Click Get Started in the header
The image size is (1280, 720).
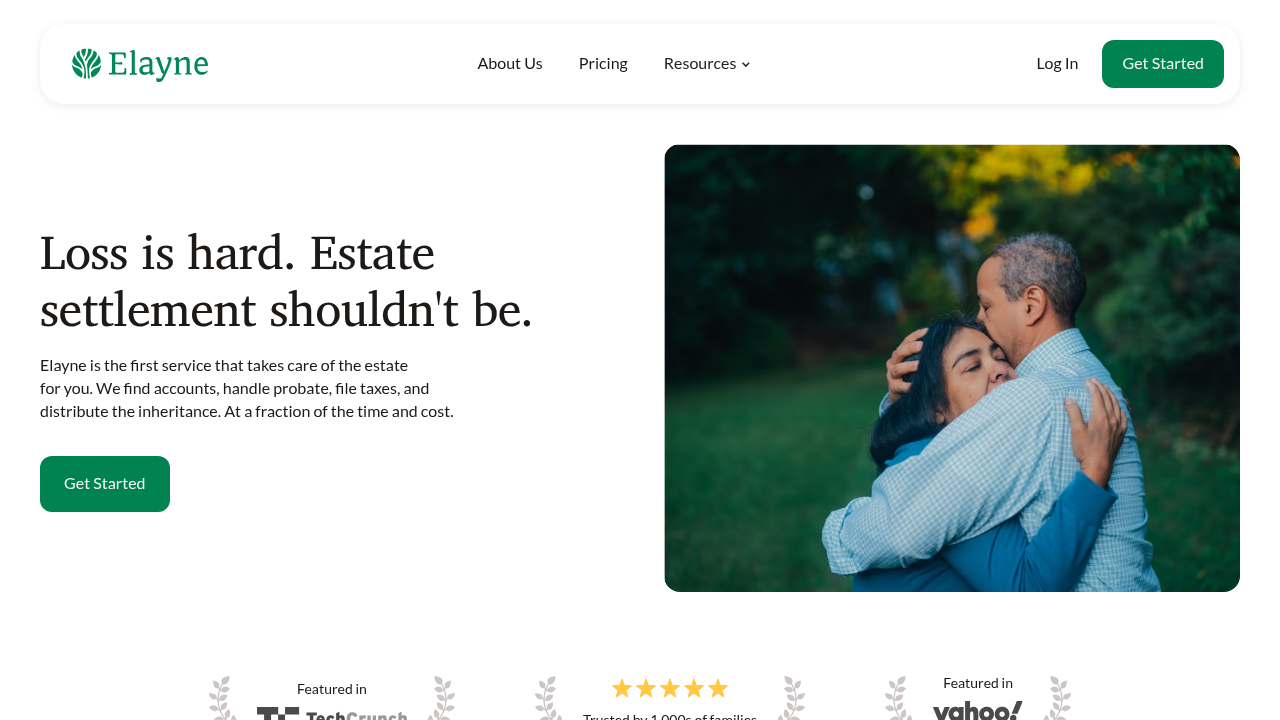coord(1163,64)
